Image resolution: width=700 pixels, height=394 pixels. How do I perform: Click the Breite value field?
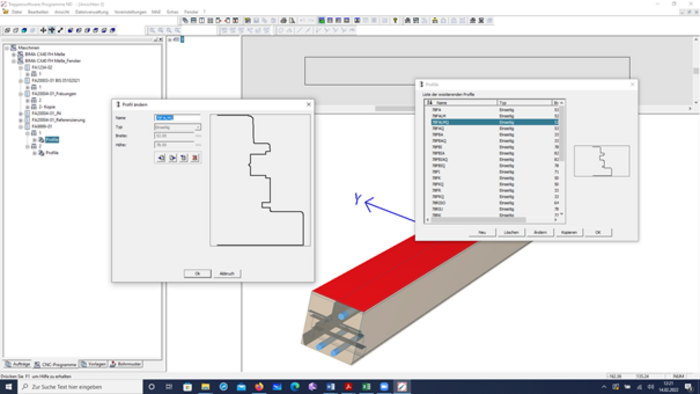point(174,136)
